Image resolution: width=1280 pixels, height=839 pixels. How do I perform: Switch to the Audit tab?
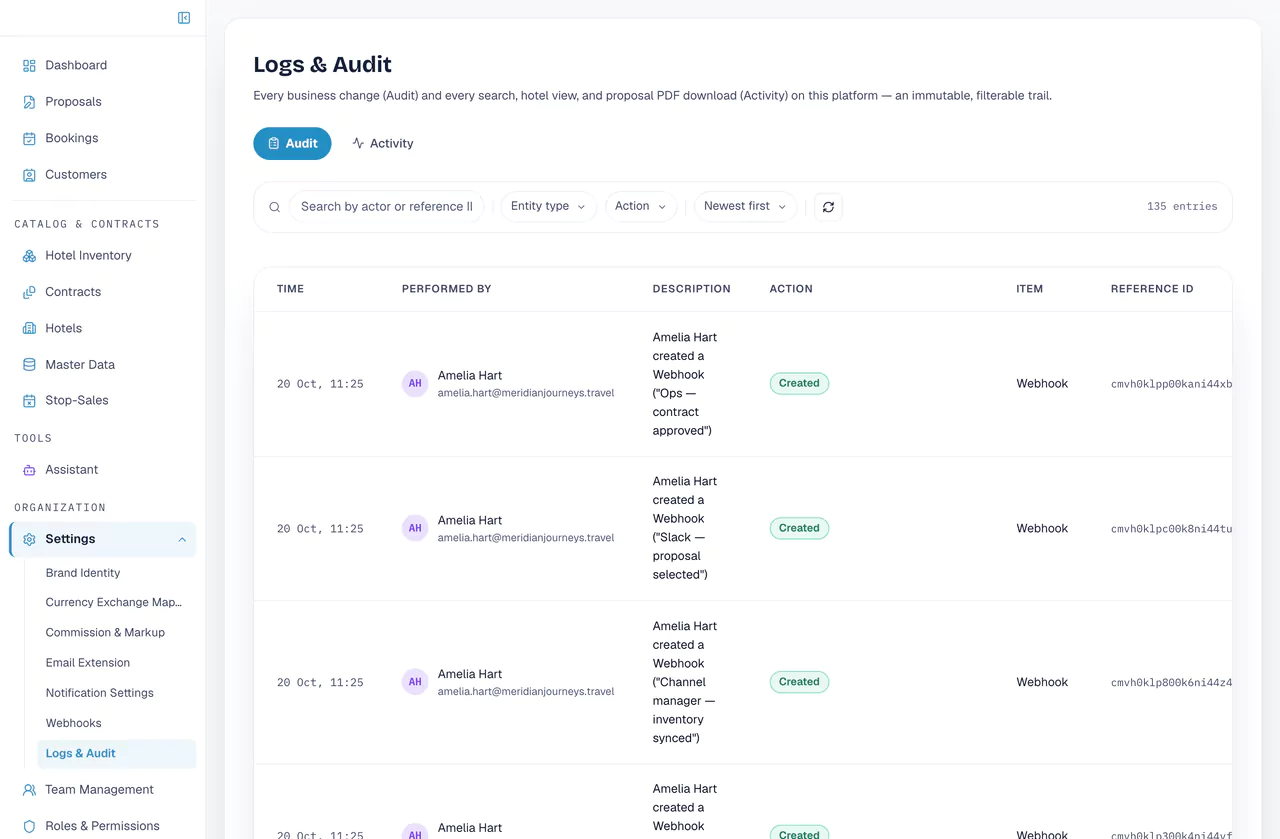tap(292, 143)
